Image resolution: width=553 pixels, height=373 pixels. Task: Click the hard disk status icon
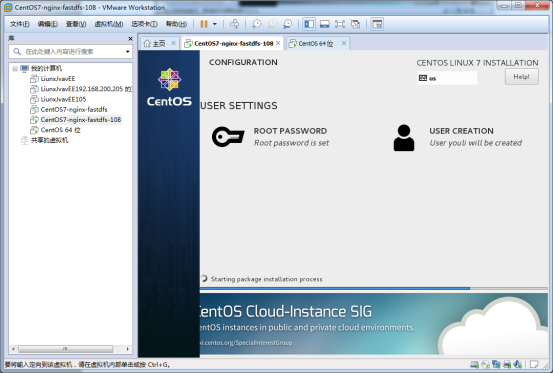pos(475,364)
